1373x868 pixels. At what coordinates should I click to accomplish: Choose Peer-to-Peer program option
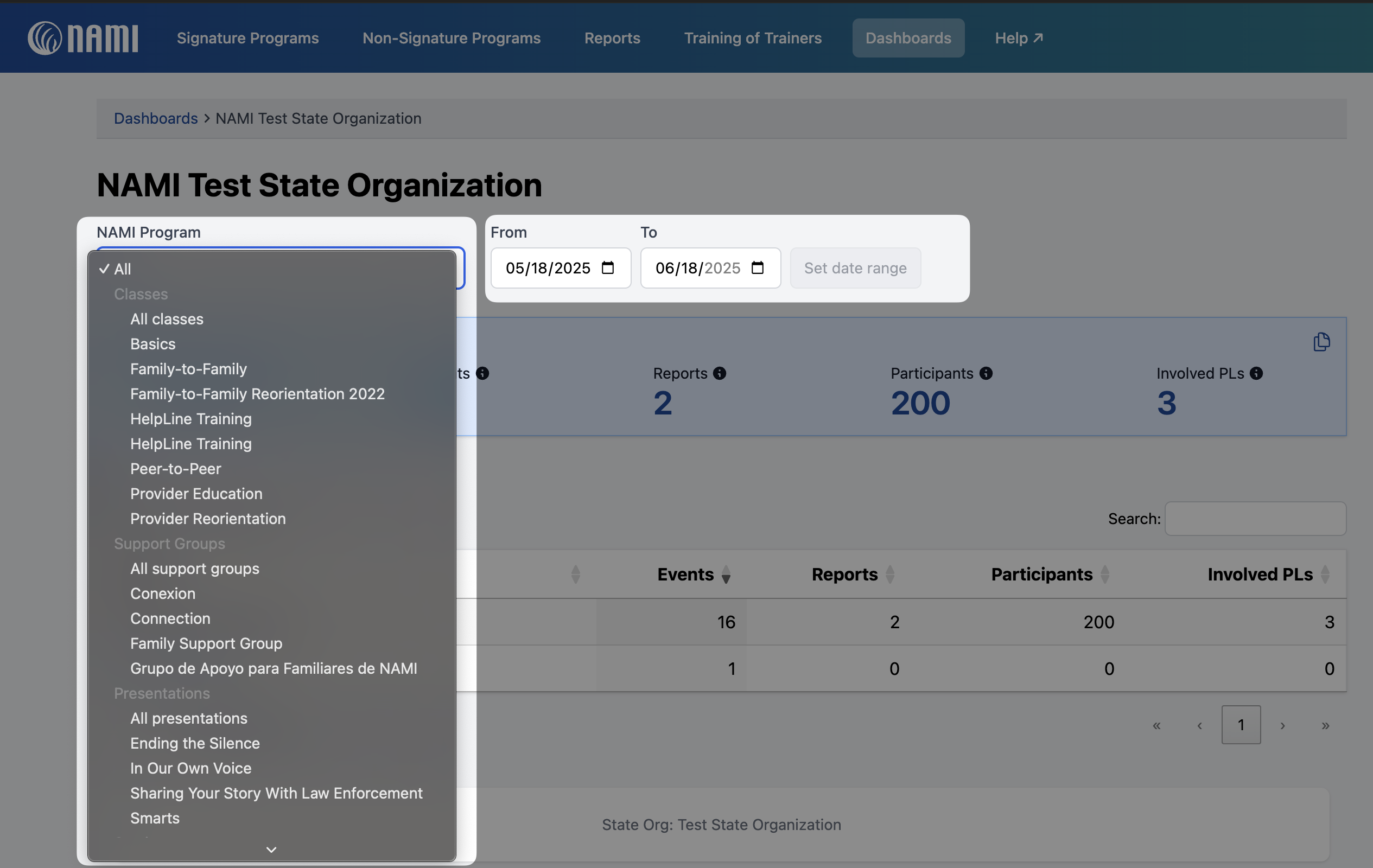pyautogui.click(x=271, y=469)
